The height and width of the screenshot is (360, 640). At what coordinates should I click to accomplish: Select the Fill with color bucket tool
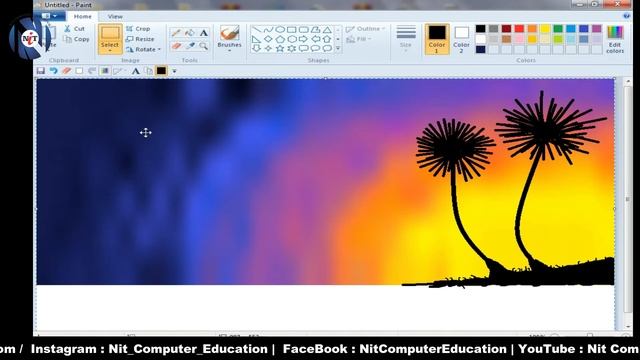[x=190, y=33]
